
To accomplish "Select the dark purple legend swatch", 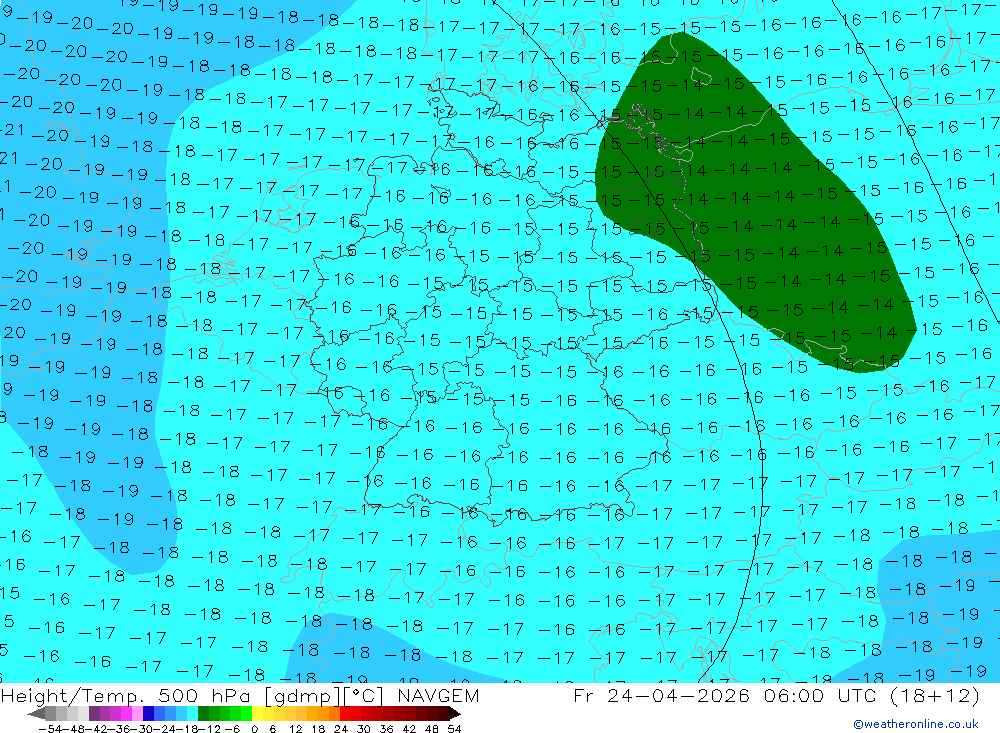I will (x=94, y=714).
